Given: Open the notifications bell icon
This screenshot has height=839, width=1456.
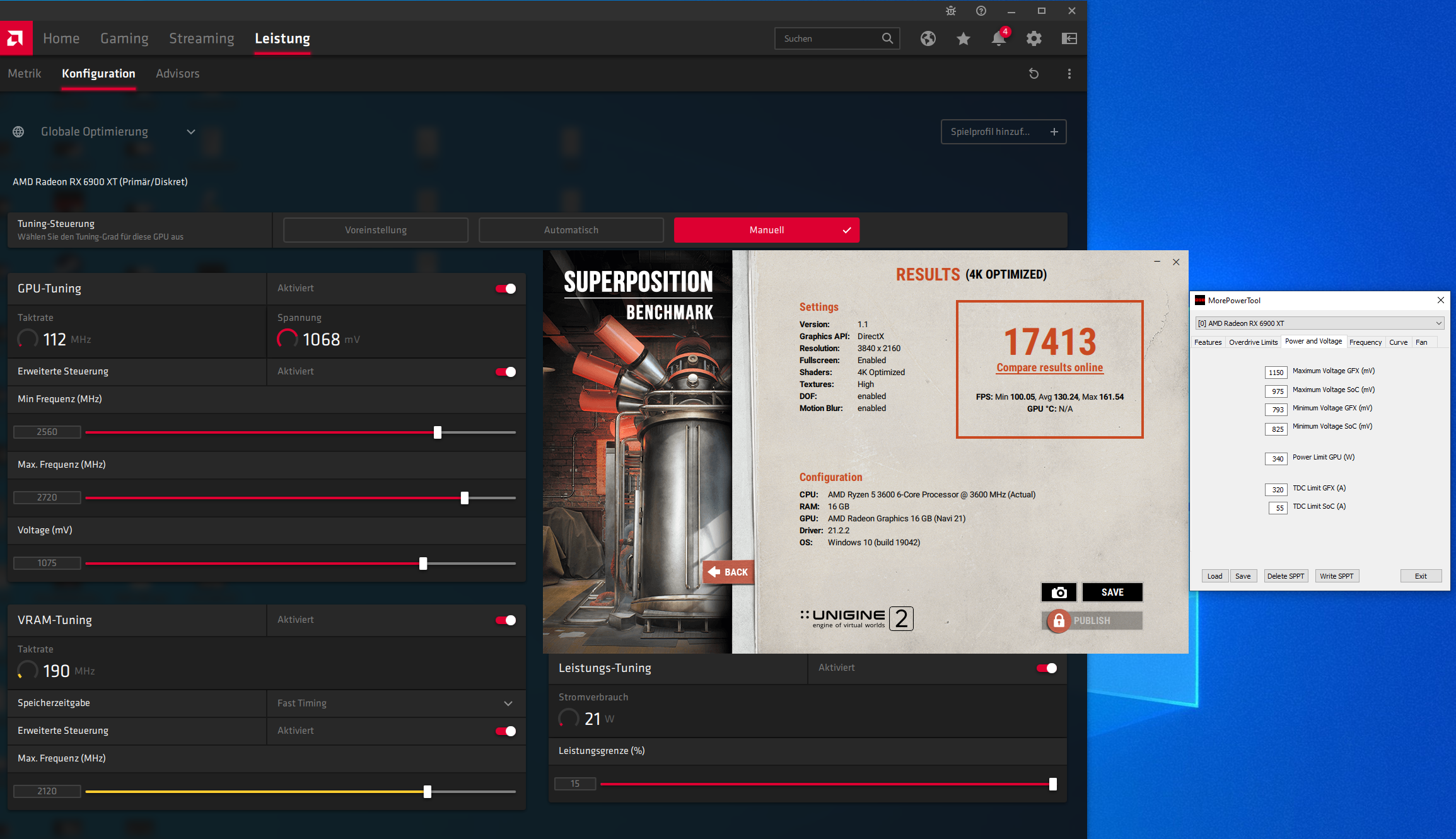Looking at the screenshot, I should point(998,39).
